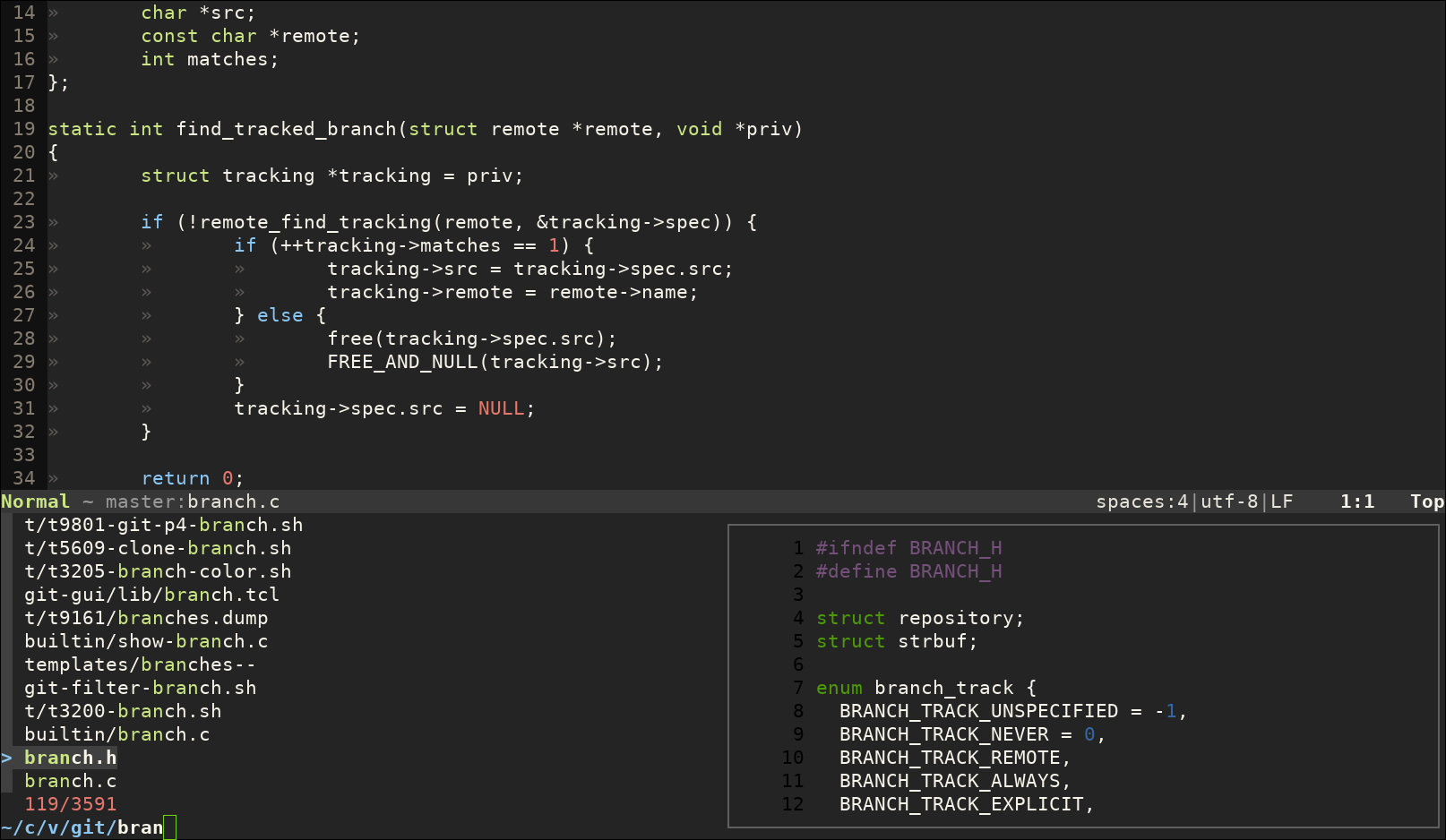1446x840 pixels.
Task: Click 'struct tracking *tracking = priv;' line
Action: click(x=332, y=176)
